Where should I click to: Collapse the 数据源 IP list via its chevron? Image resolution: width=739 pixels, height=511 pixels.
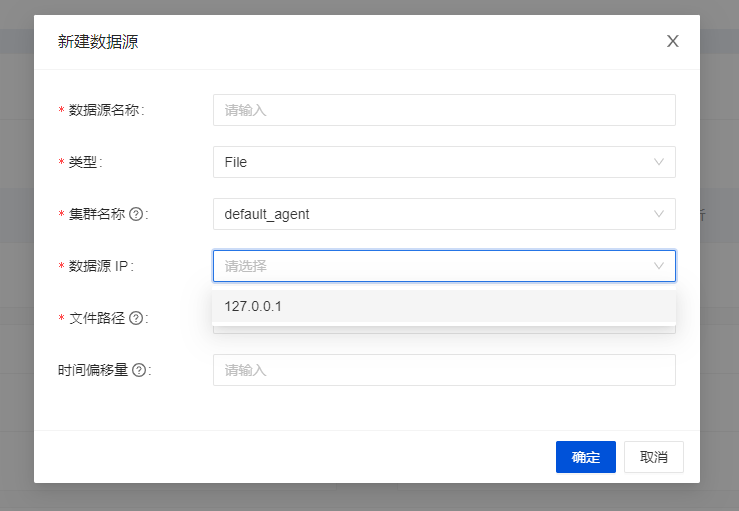(x=659, y=266)
